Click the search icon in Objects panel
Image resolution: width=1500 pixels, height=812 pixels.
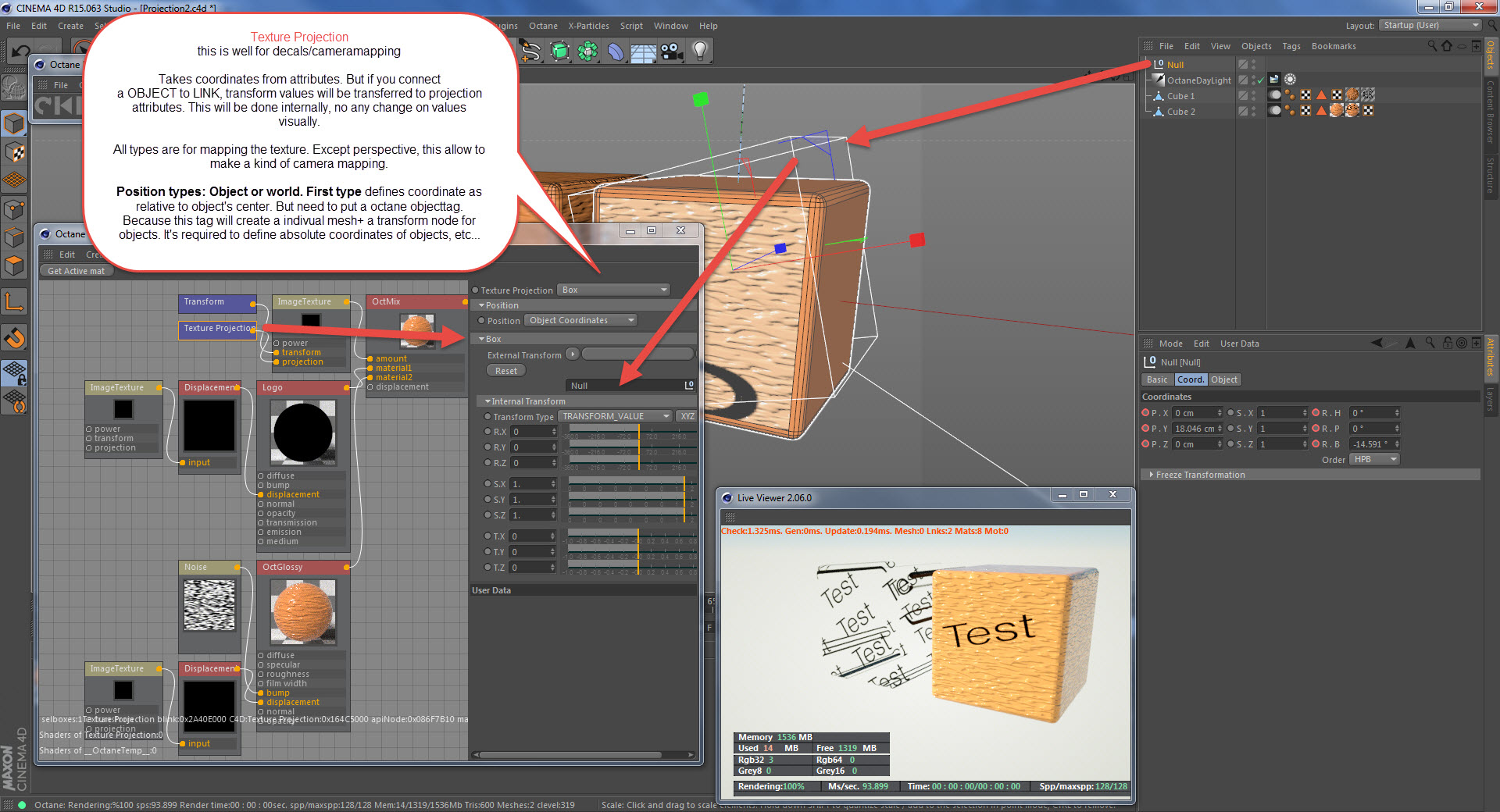click(1431, 46)
